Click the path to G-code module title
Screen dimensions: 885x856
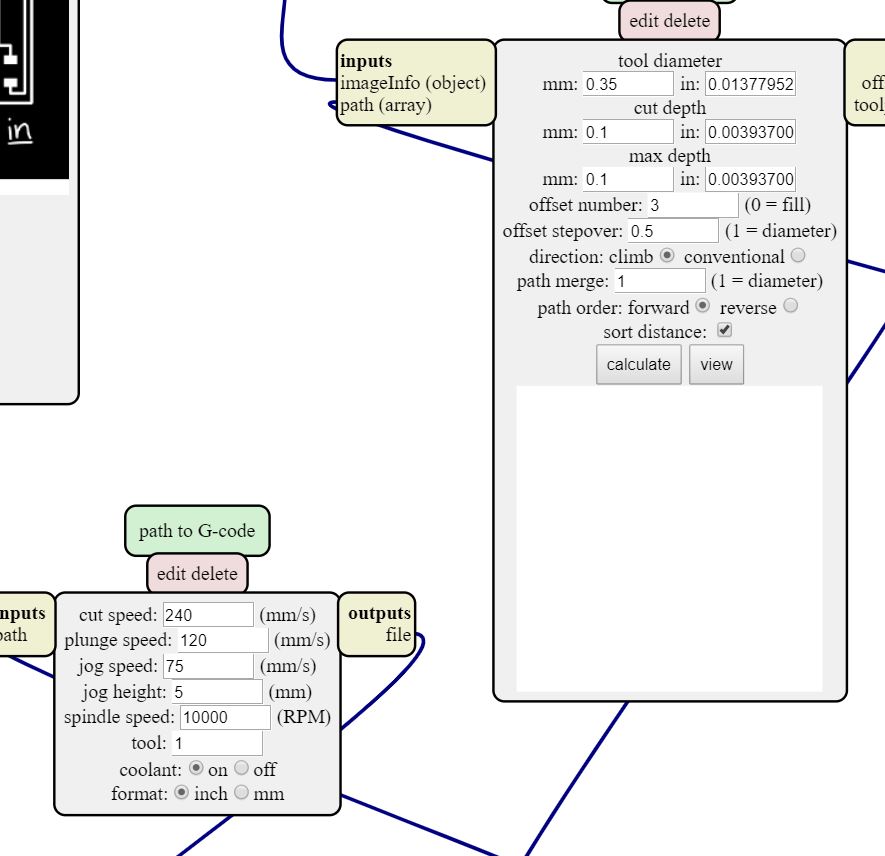tap(197, 531)
